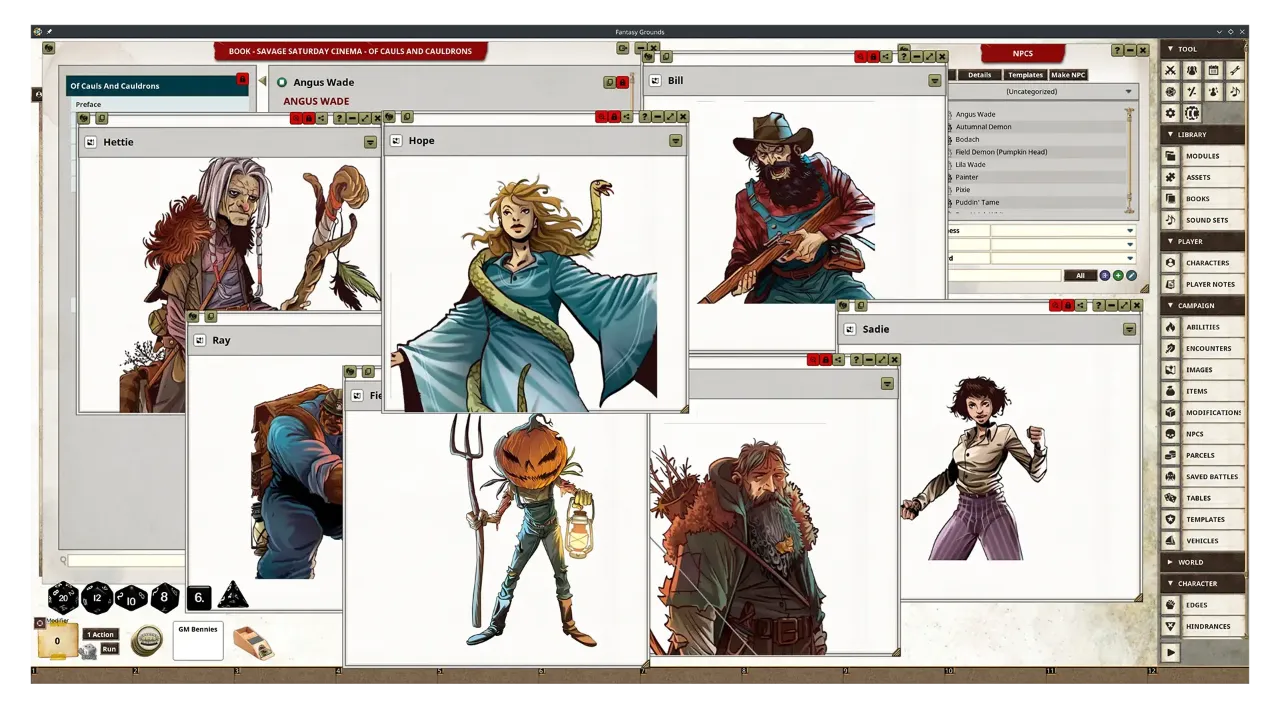Roll the d8 die

click(165, 598)
